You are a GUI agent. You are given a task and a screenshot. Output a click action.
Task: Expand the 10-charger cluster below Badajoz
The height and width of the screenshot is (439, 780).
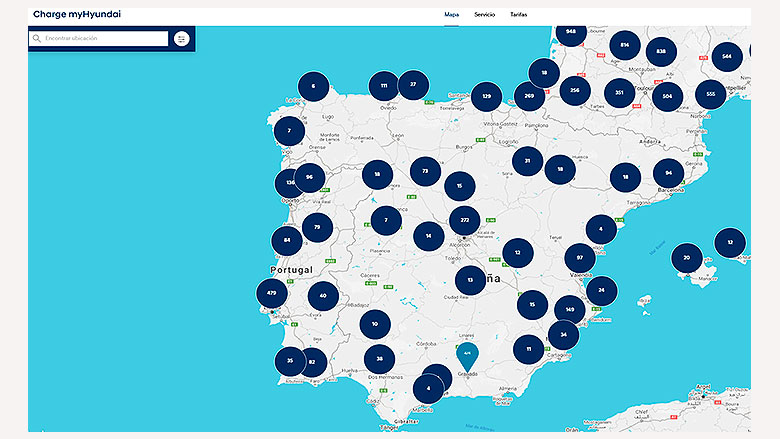(x=375, y=324)
